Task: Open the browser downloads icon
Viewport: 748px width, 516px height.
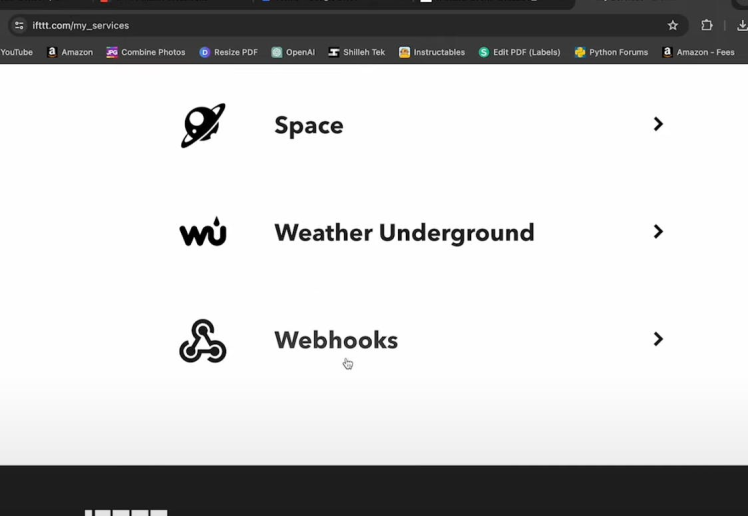Action: 742,25
